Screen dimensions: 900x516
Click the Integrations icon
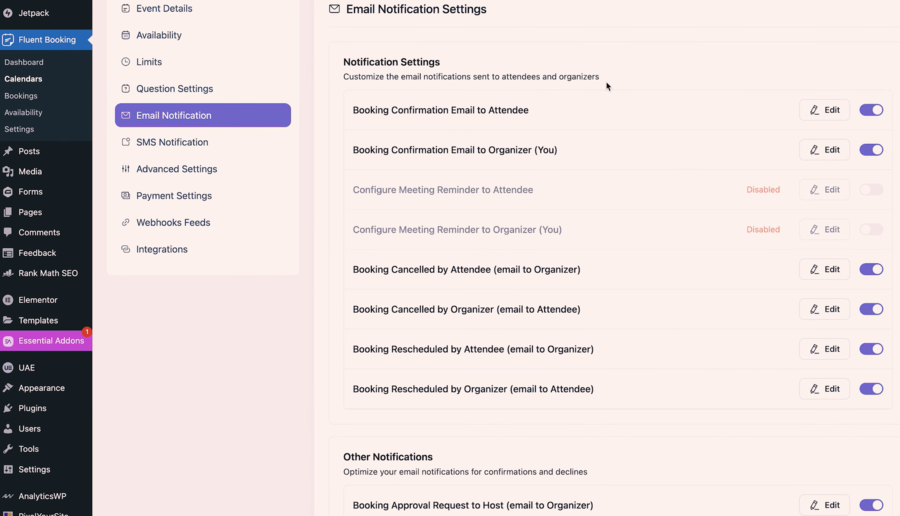click(x=126, y=249)
